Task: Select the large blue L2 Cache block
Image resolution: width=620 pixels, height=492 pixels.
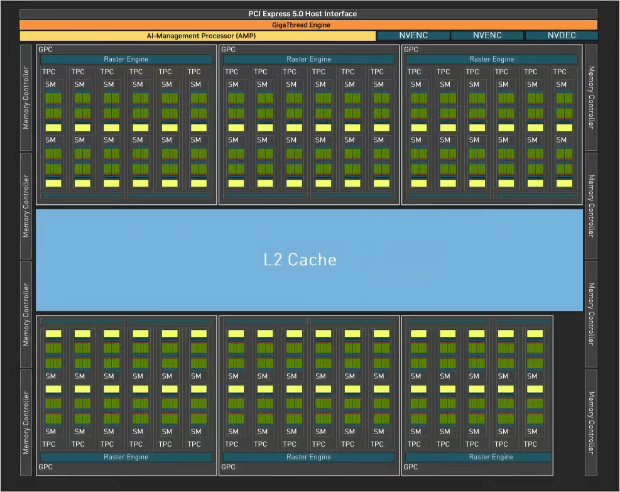Action: click(x=309, y=260)
